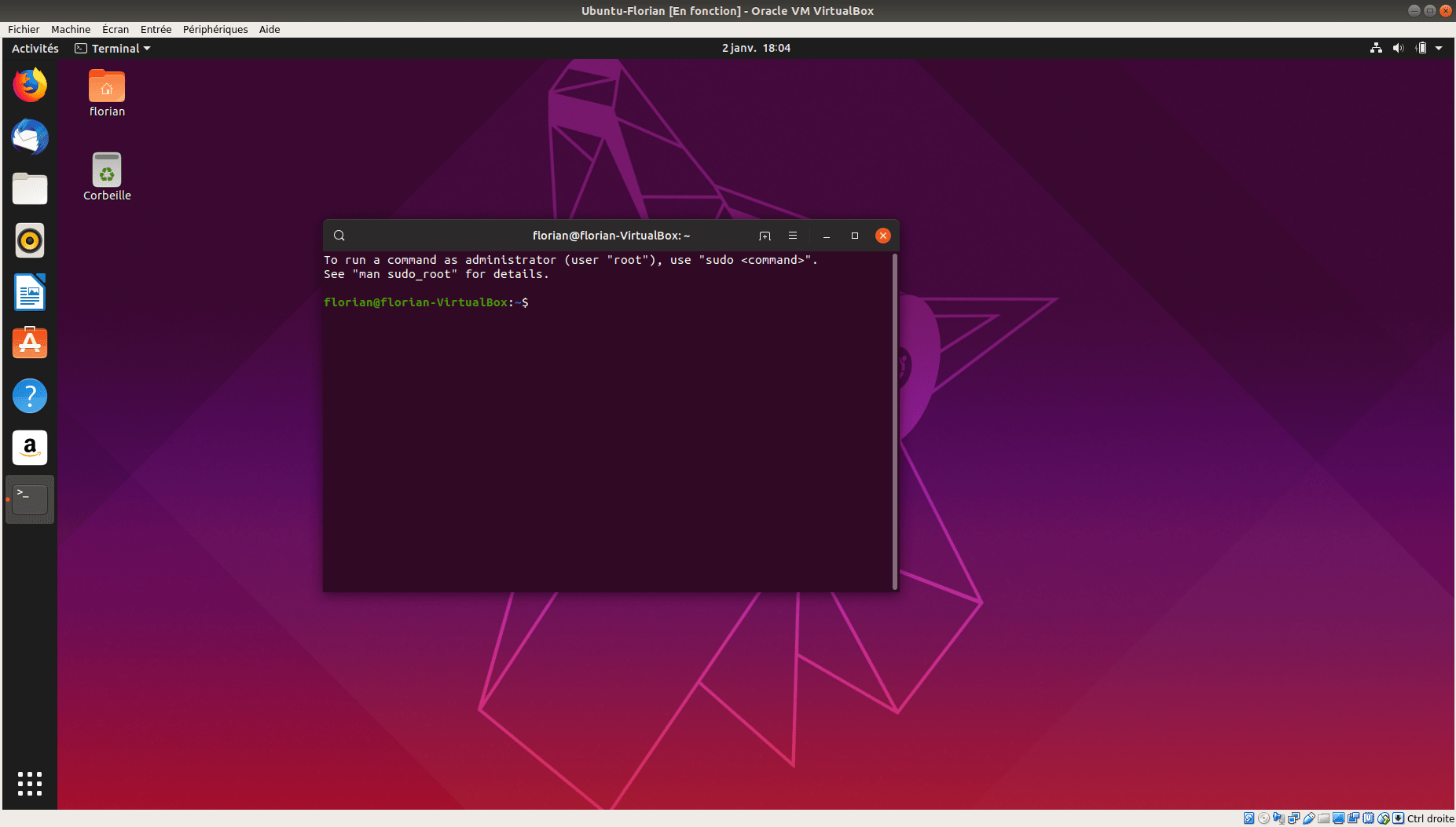This screenshot has width=1456, height=827.
Task: Open Thunderbird mail from the dock
Action: tap(30, 137)
